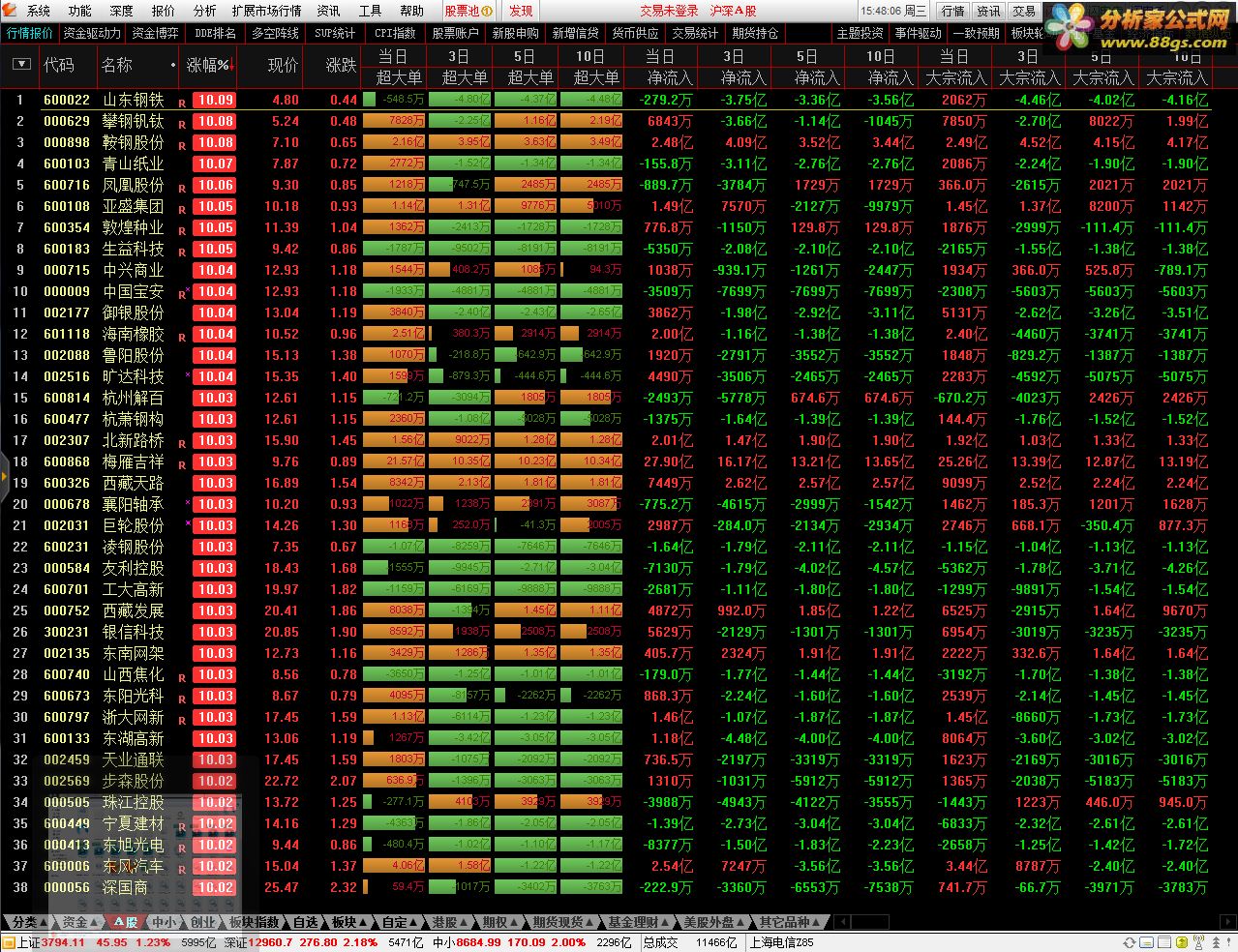Screen dimensions: 1238x952
Task: Click the 交易 button at top right
Action: click(1024, 12)
